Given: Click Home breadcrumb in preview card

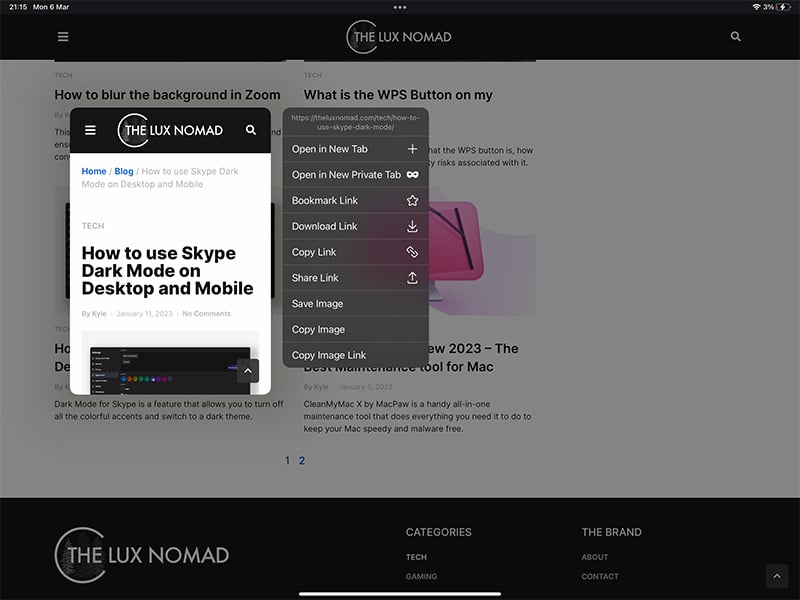Looking at the screenshot, I should tap(94, 171).
